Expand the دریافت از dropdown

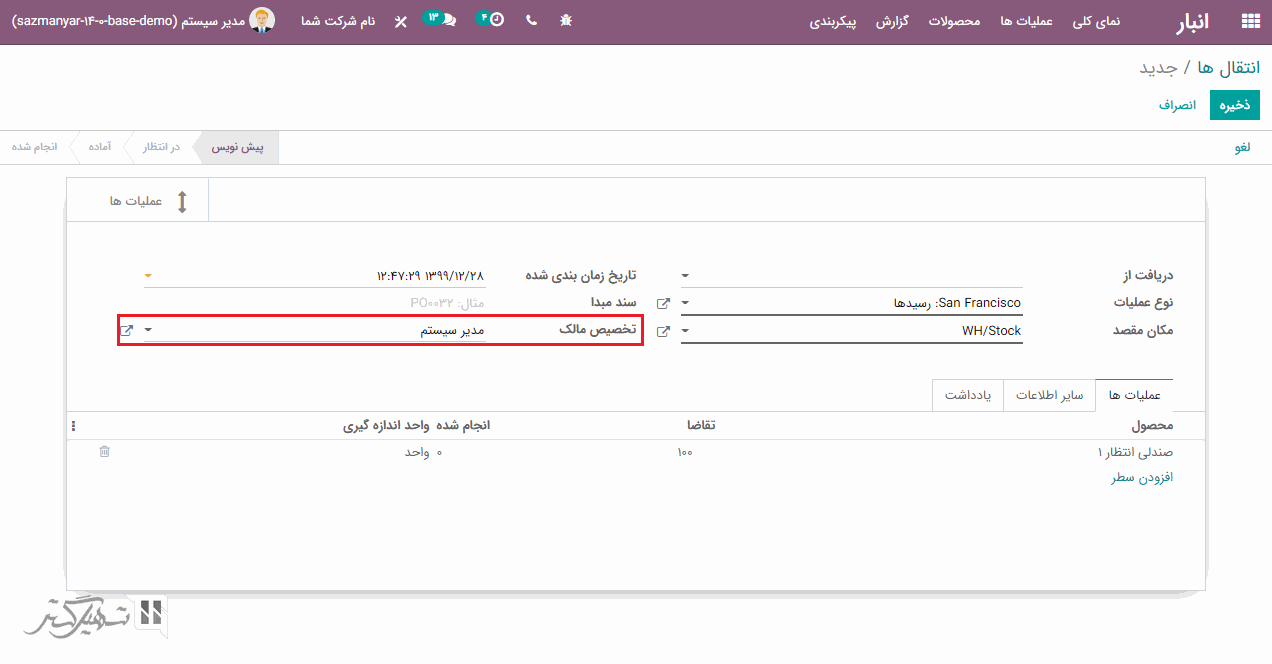[685, 275]
